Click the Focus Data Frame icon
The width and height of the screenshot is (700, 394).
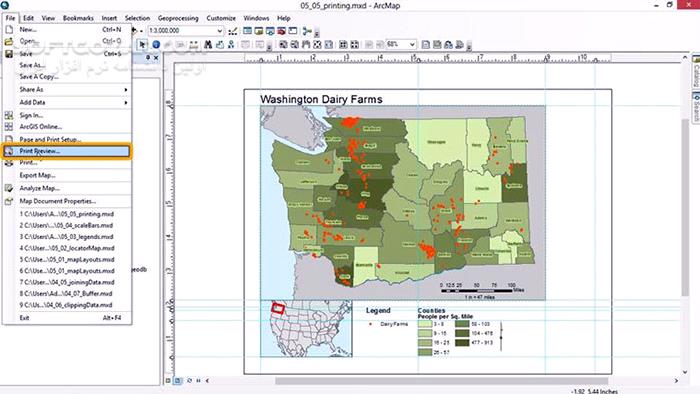437,44
